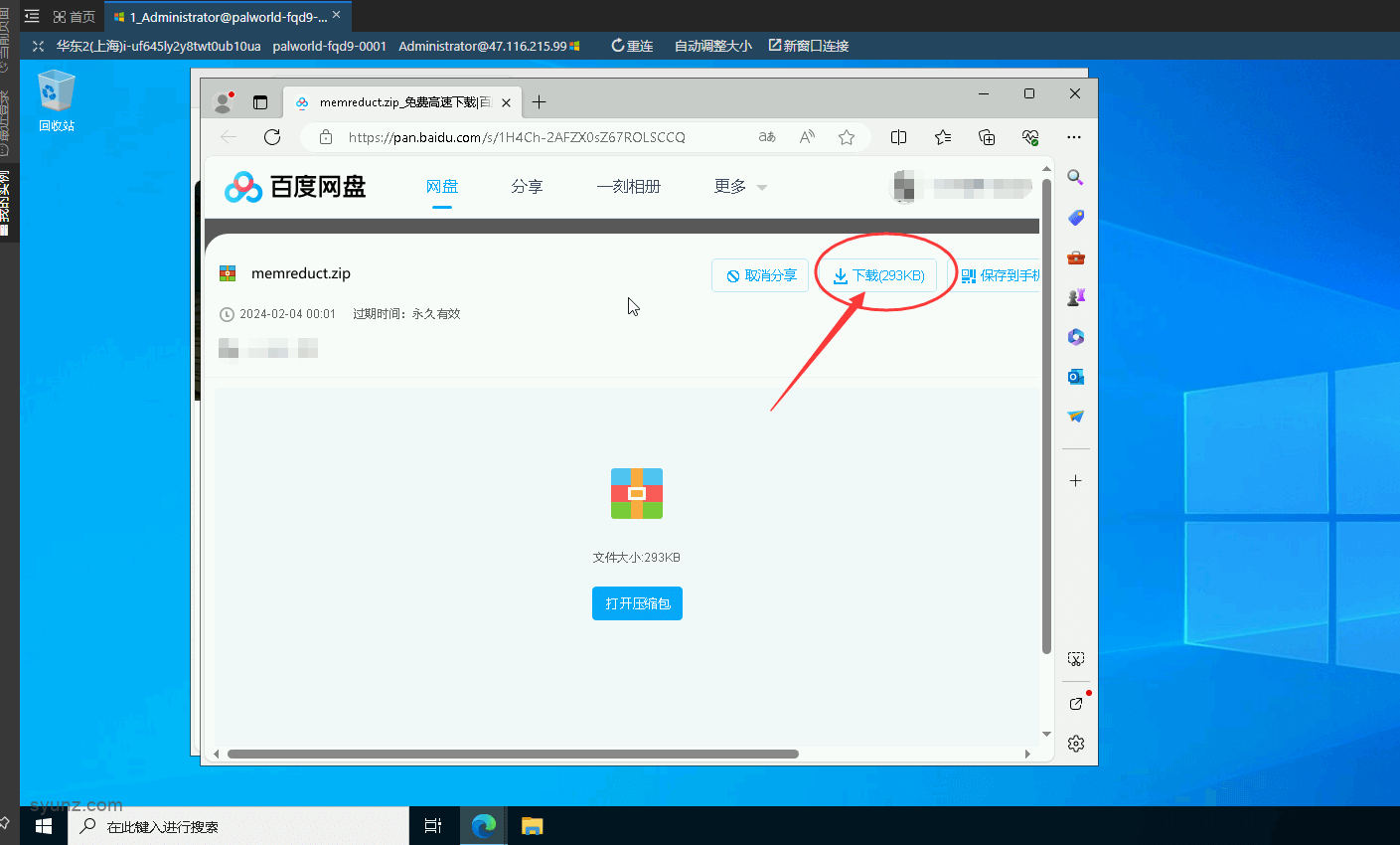Click the page horizontal scrollbar
Image resolution: width=1400 pixels, height=845 pixels.
[513, 754]
